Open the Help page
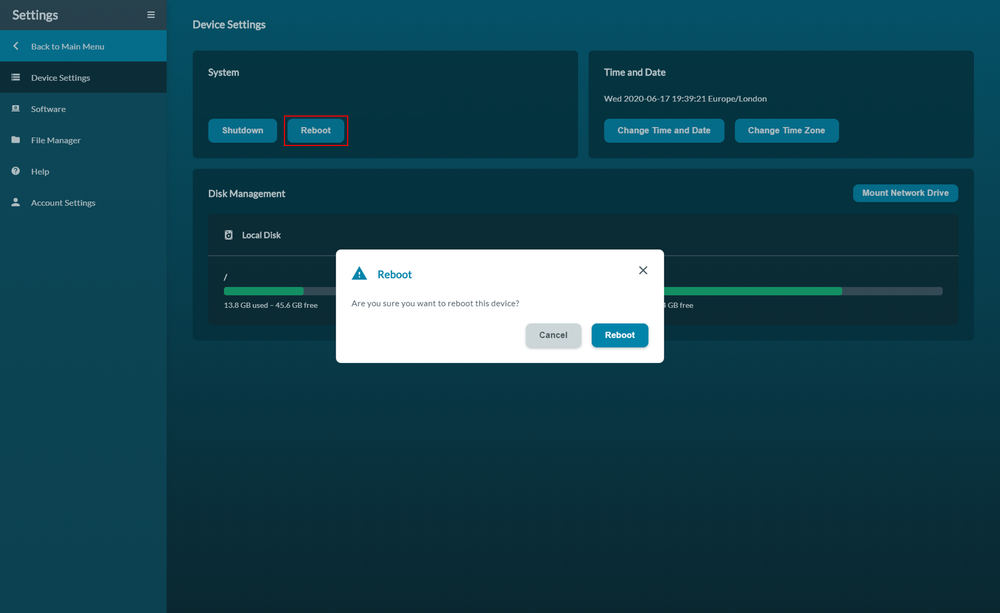 84,171
